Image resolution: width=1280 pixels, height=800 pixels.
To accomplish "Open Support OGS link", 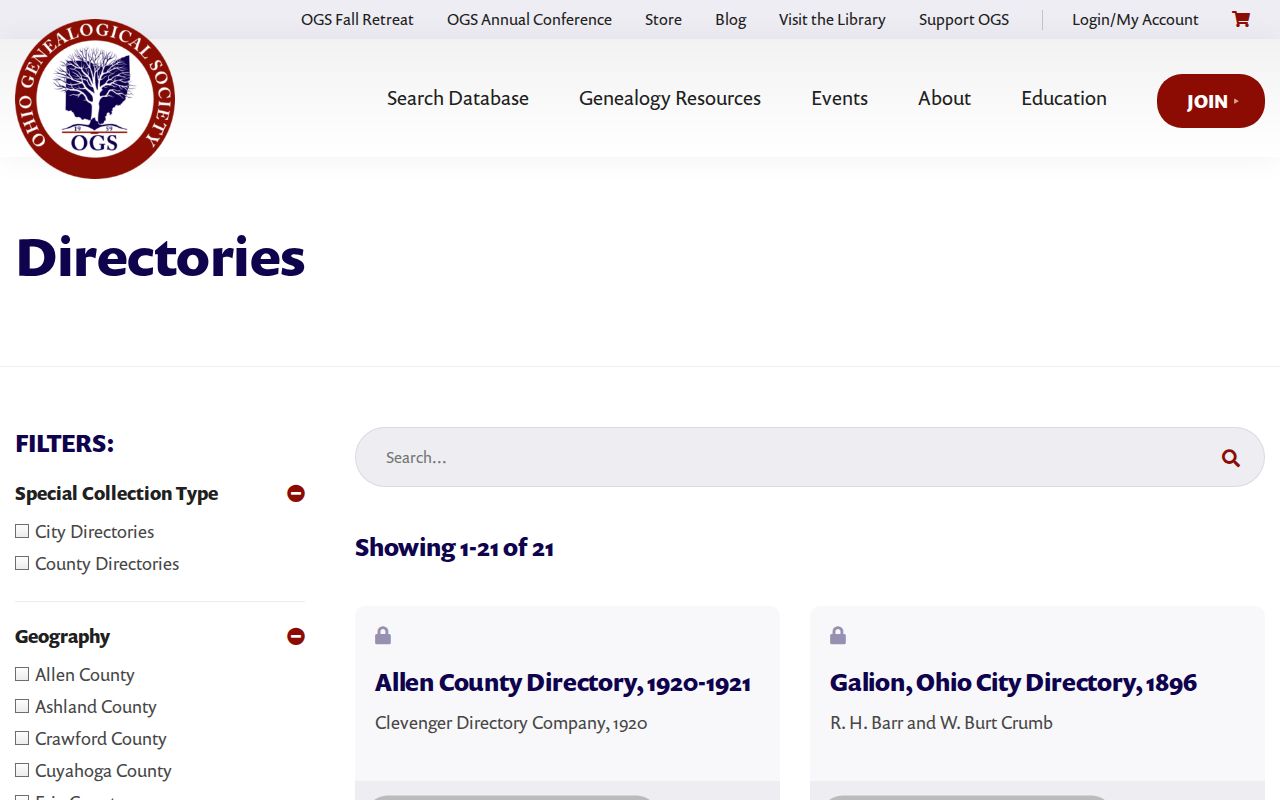I will click(x=964, y=19).
